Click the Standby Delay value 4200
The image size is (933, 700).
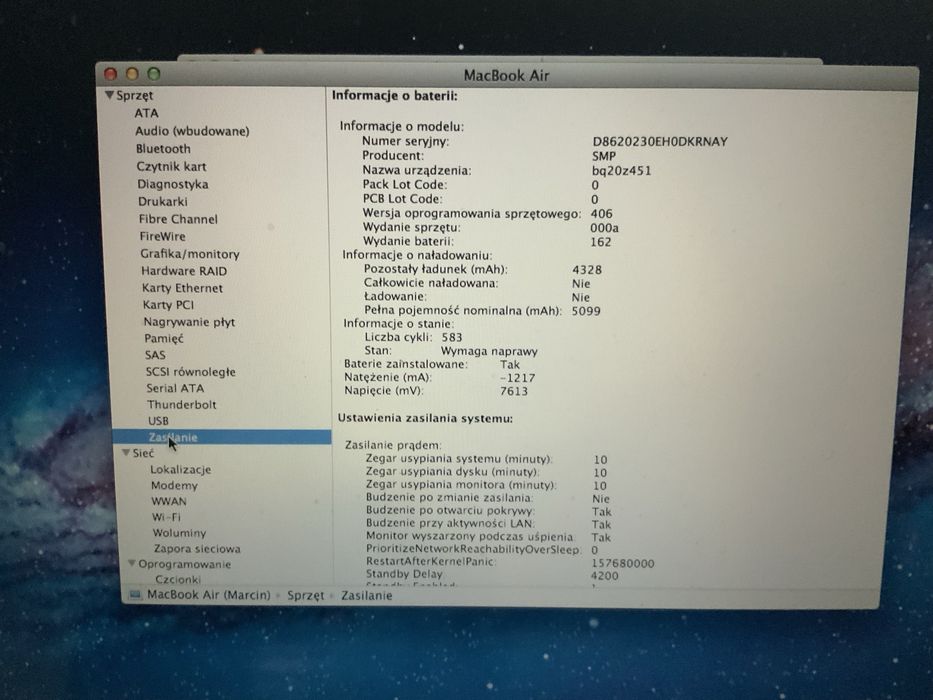(605, 576)
